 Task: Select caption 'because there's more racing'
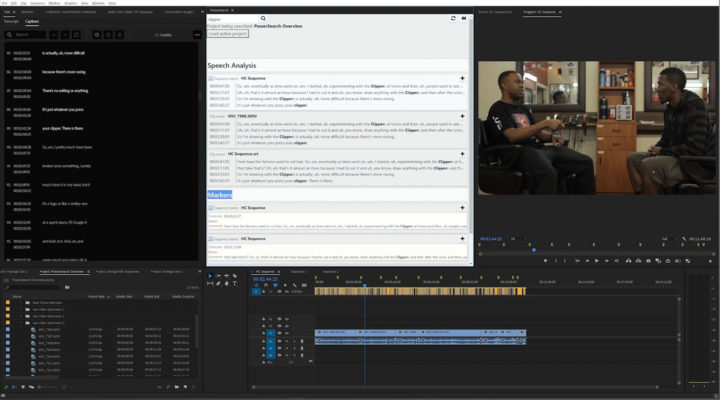click(x=64, y=72)
